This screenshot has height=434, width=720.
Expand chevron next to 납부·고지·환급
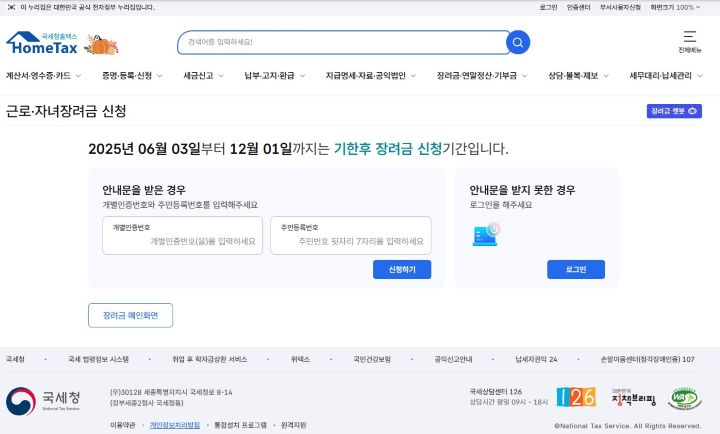[x=302, y=76]
